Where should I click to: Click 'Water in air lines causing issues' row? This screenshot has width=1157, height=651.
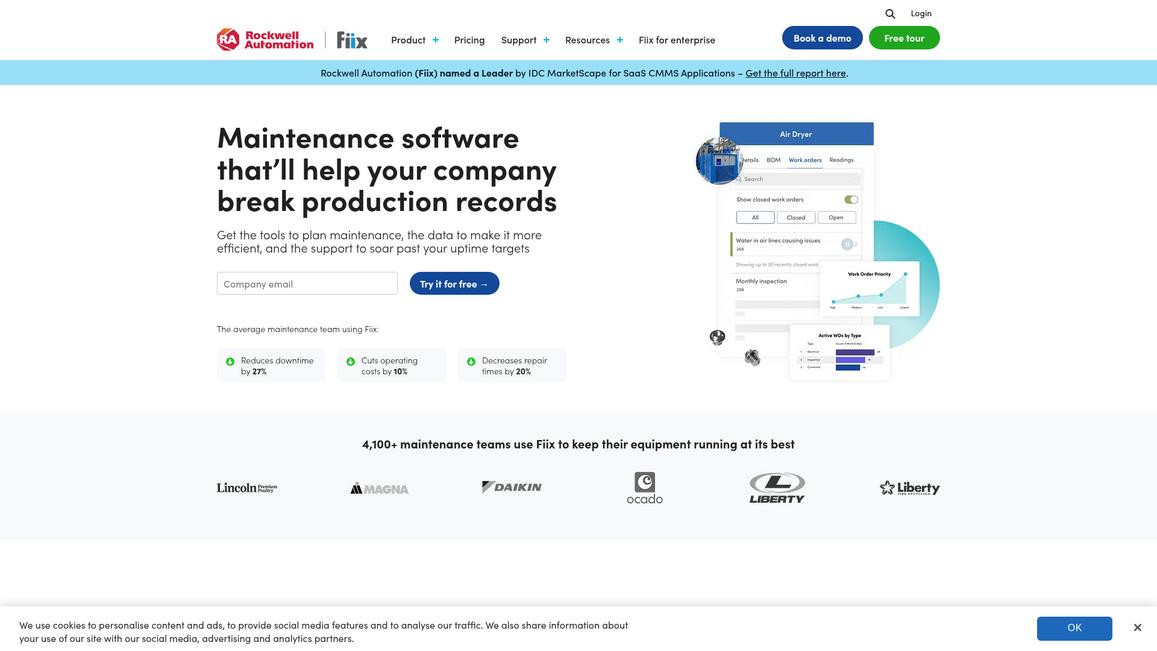[x=794, y=244]
